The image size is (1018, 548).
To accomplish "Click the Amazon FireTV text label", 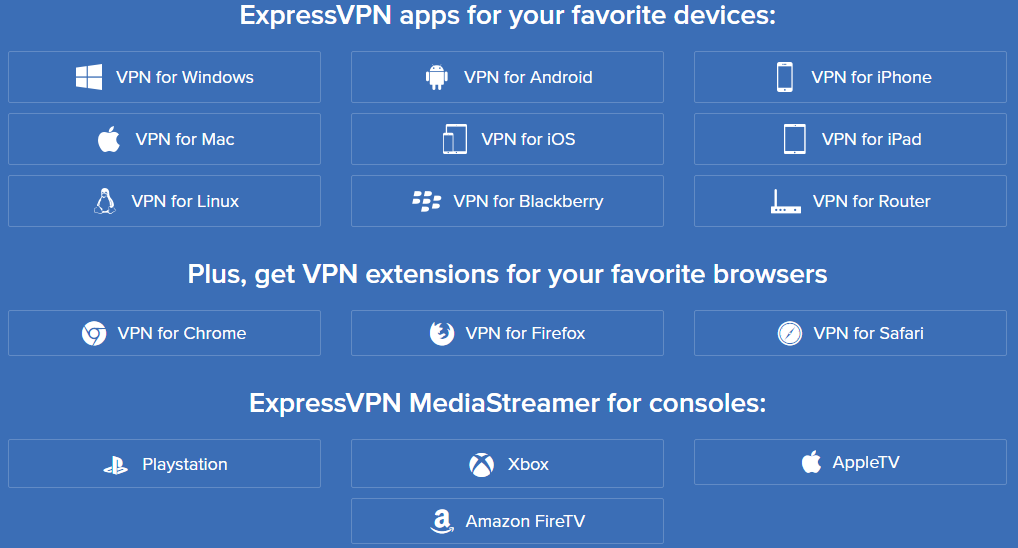I will click(525, 521).
